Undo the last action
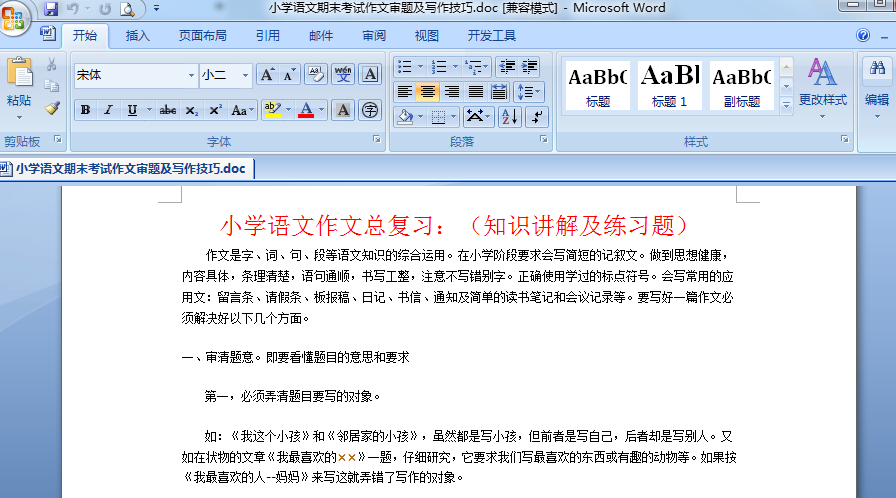 73,9
